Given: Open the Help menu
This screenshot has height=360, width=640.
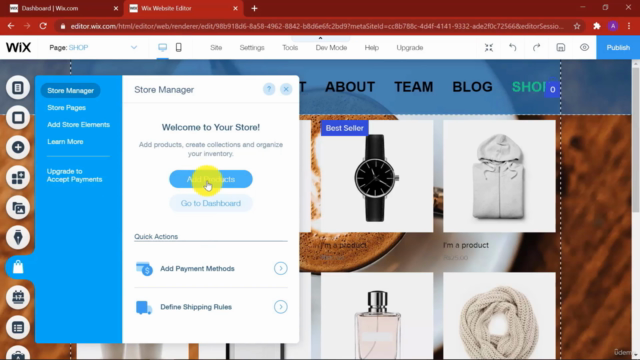Looking at the screenshot, I should tap(371, 48).
